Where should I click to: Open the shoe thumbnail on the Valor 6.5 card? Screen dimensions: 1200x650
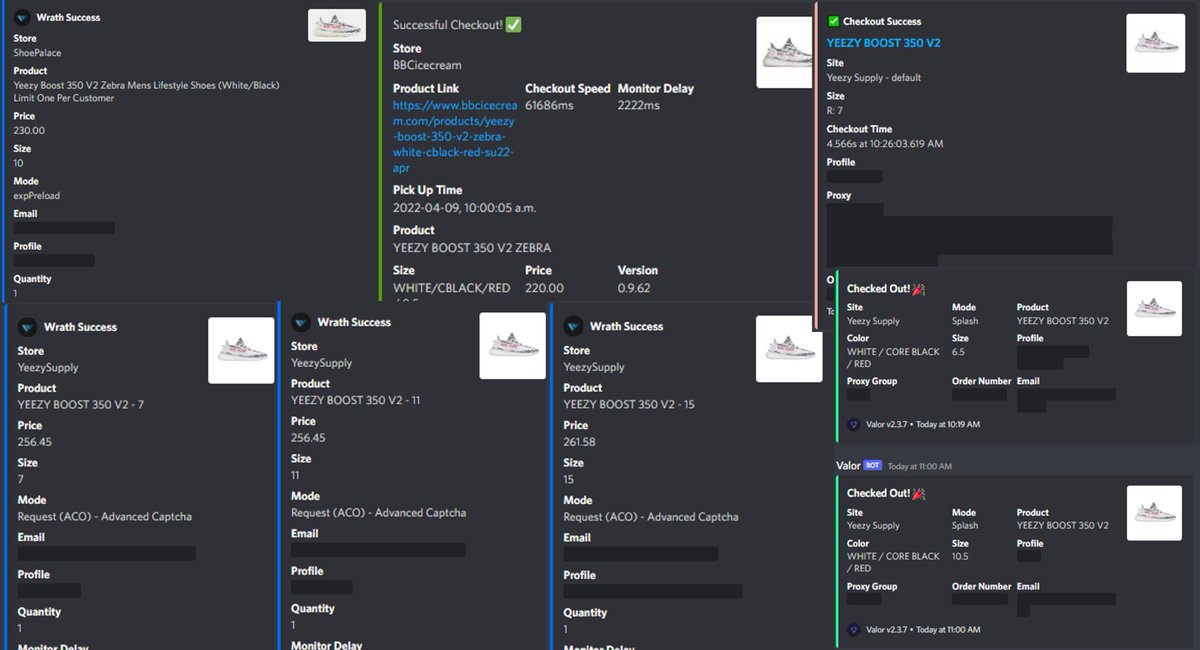[x=1155, y=308]
